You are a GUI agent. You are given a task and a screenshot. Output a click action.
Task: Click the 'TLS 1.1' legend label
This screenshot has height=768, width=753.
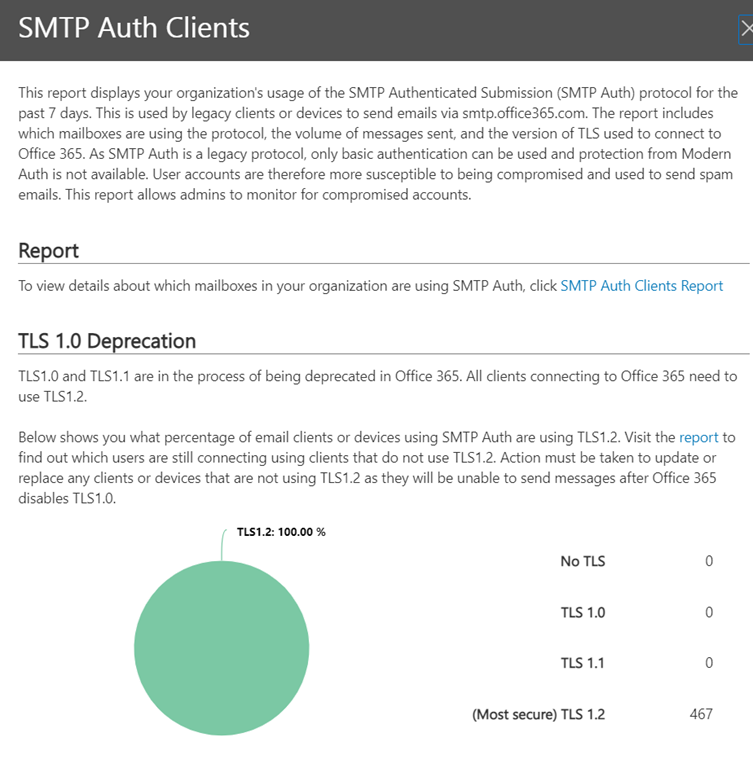coord(582,663)
